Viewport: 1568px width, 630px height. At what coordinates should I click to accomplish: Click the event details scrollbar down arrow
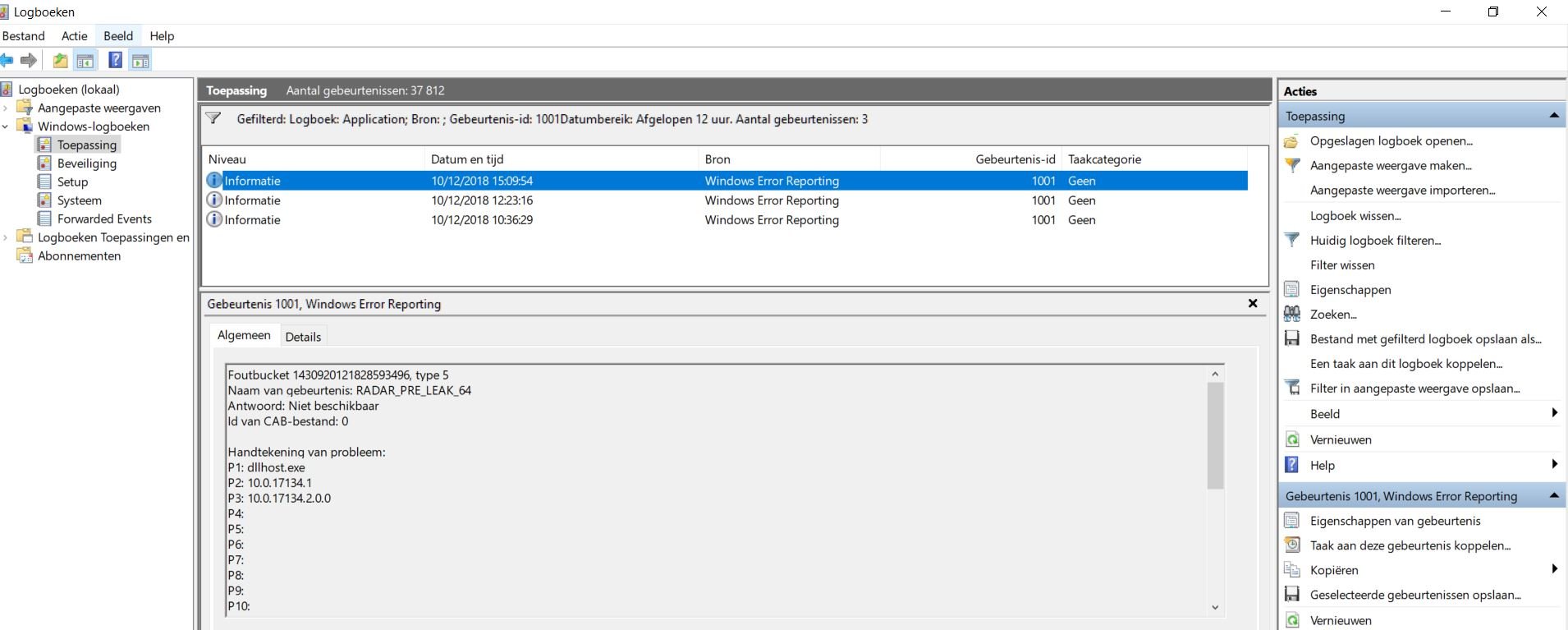(x=1215, y=608)
